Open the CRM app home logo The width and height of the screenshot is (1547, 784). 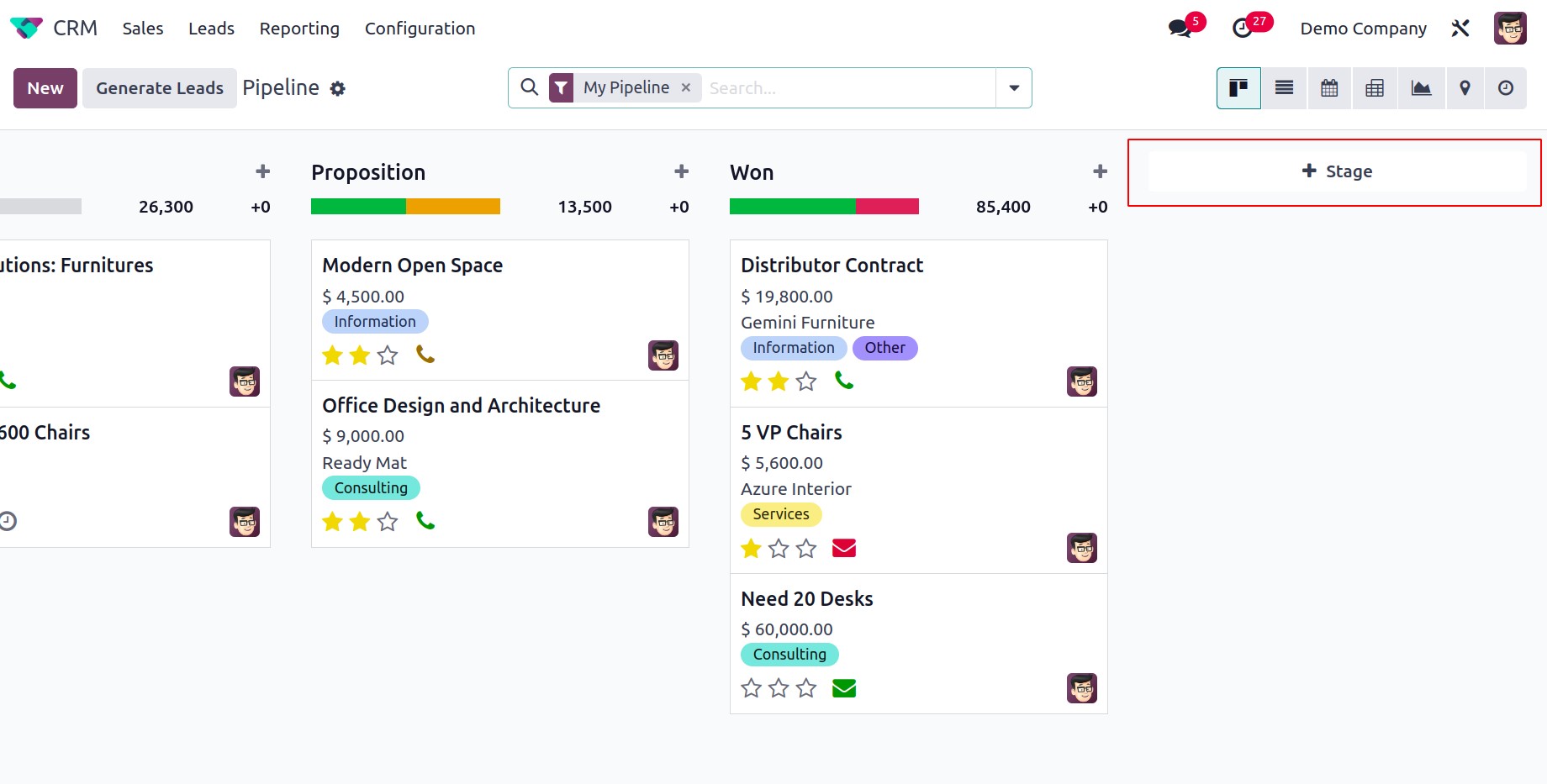coord(26,29)
